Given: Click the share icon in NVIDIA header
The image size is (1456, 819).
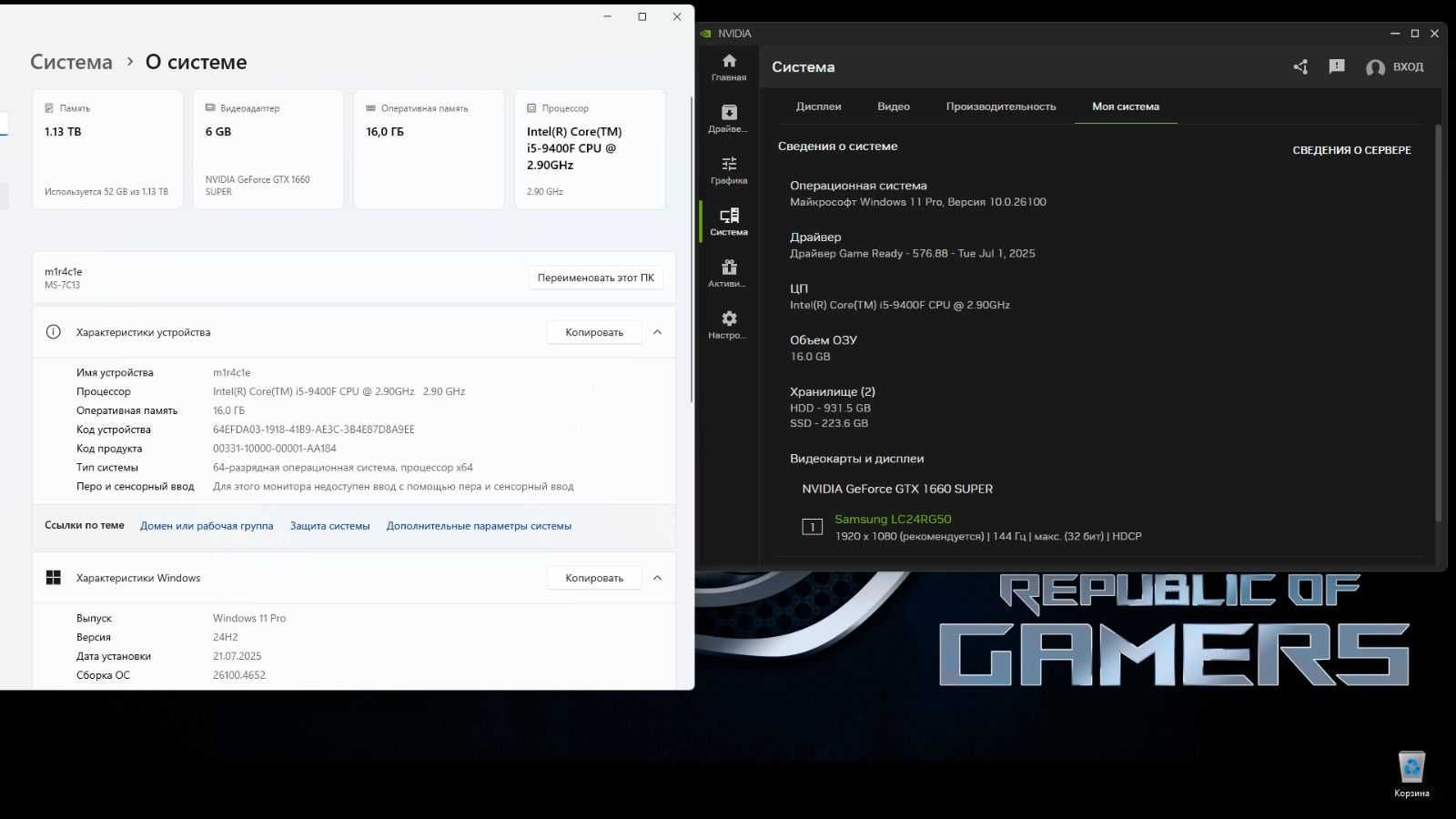Looking at the screenshot, I should 1300,66.
